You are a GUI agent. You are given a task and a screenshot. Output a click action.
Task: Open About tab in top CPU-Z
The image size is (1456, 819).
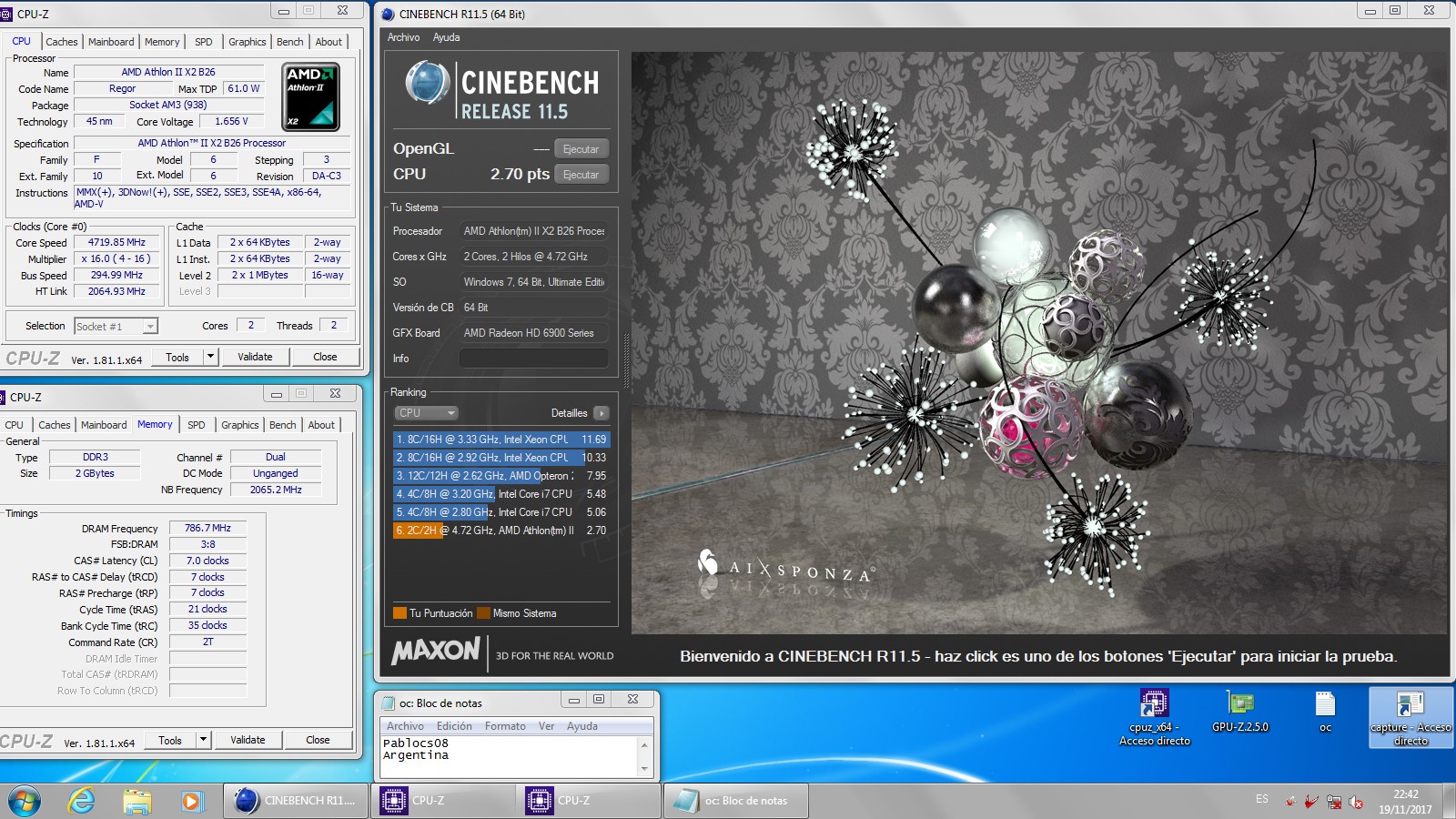click(x=329, y=42)
